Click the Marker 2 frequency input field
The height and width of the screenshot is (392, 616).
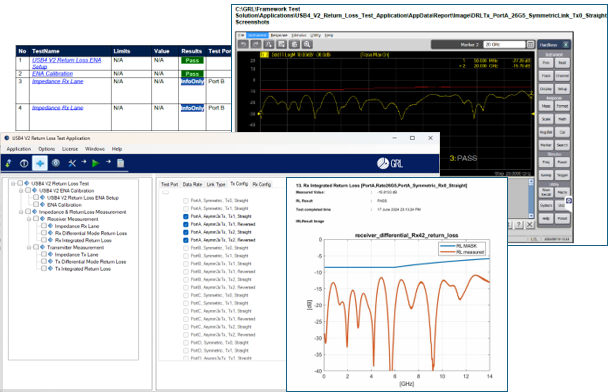504,44
